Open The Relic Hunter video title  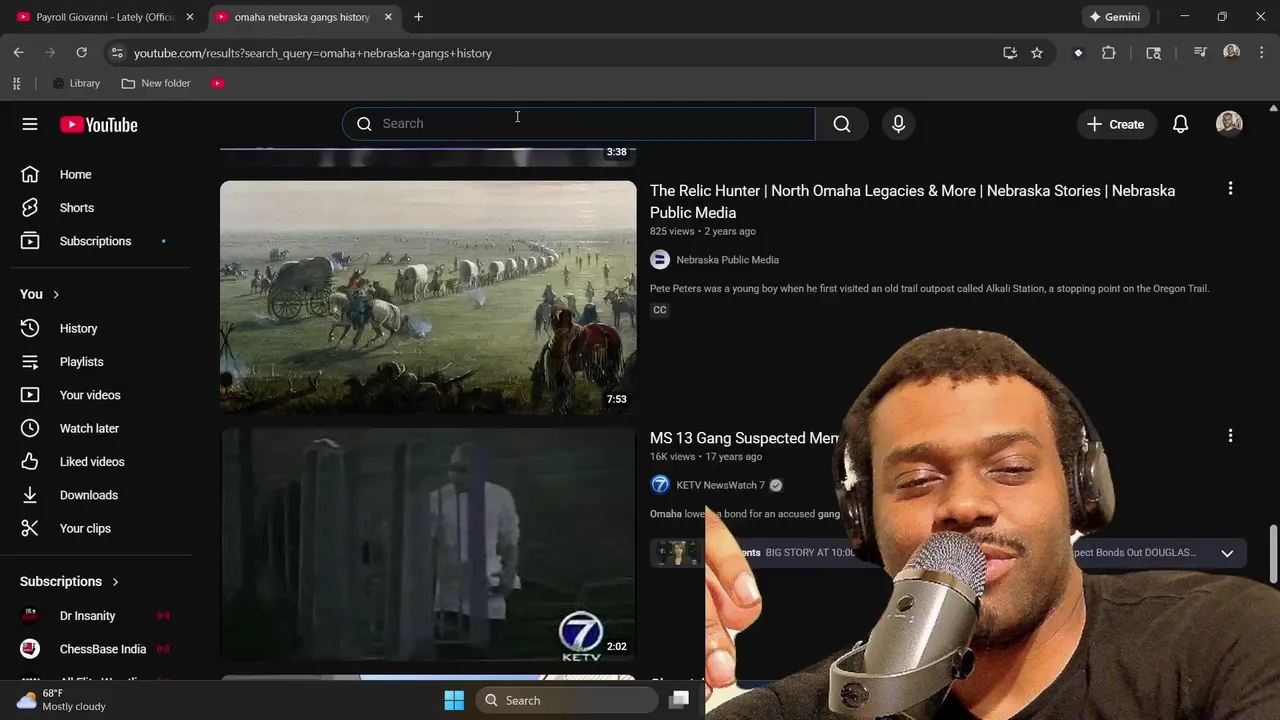click(x=912, y=201)
